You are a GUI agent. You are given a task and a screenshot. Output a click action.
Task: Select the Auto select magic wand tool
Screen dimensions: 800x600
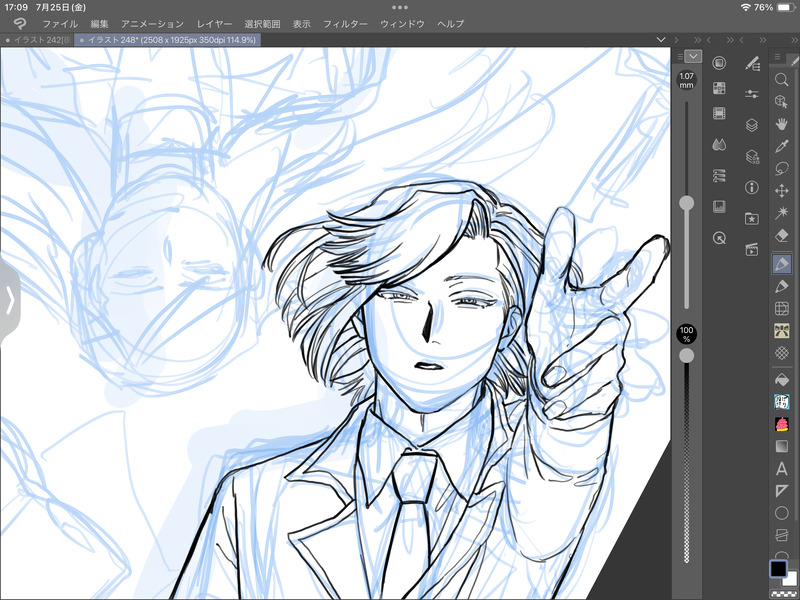click(781, 213)
